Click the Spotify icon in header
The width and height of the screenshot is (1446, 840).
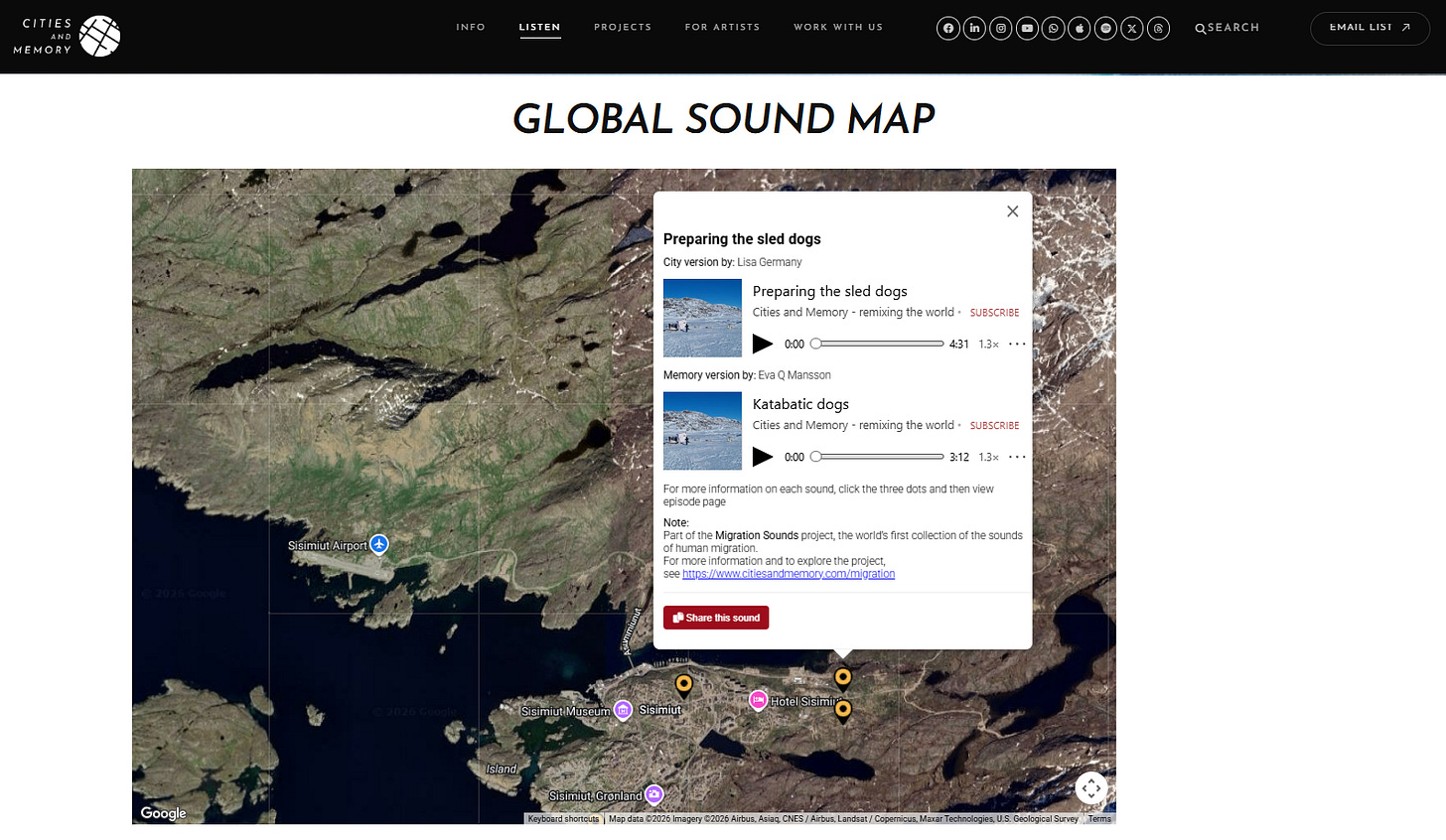point(1105,28)
